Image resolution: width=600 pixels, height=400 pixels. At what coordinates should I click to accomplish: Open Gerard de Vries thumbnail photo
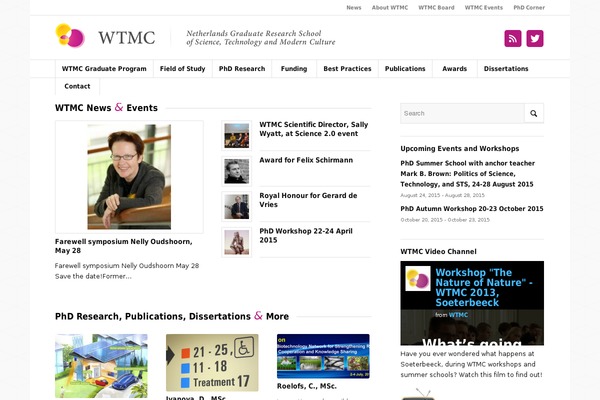click(x=236, y=207)
